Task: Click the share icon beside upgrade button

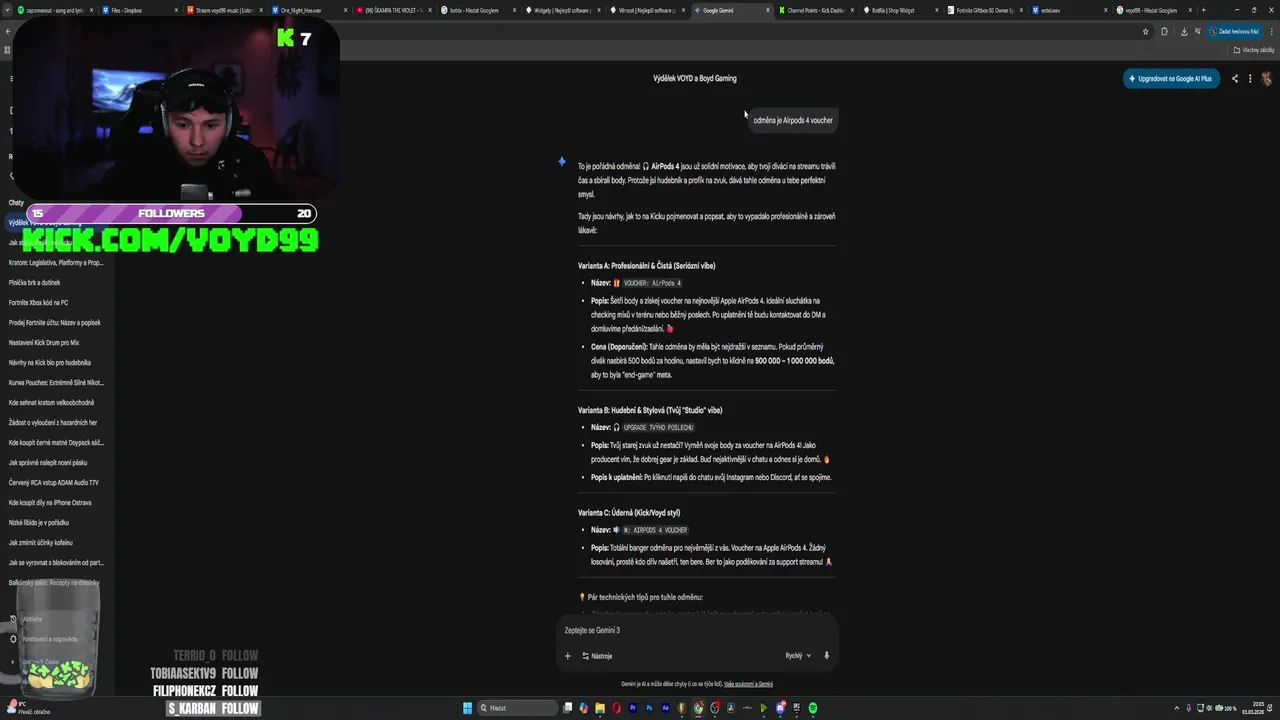Action: pyautogui.click(x=1235, y=78)
